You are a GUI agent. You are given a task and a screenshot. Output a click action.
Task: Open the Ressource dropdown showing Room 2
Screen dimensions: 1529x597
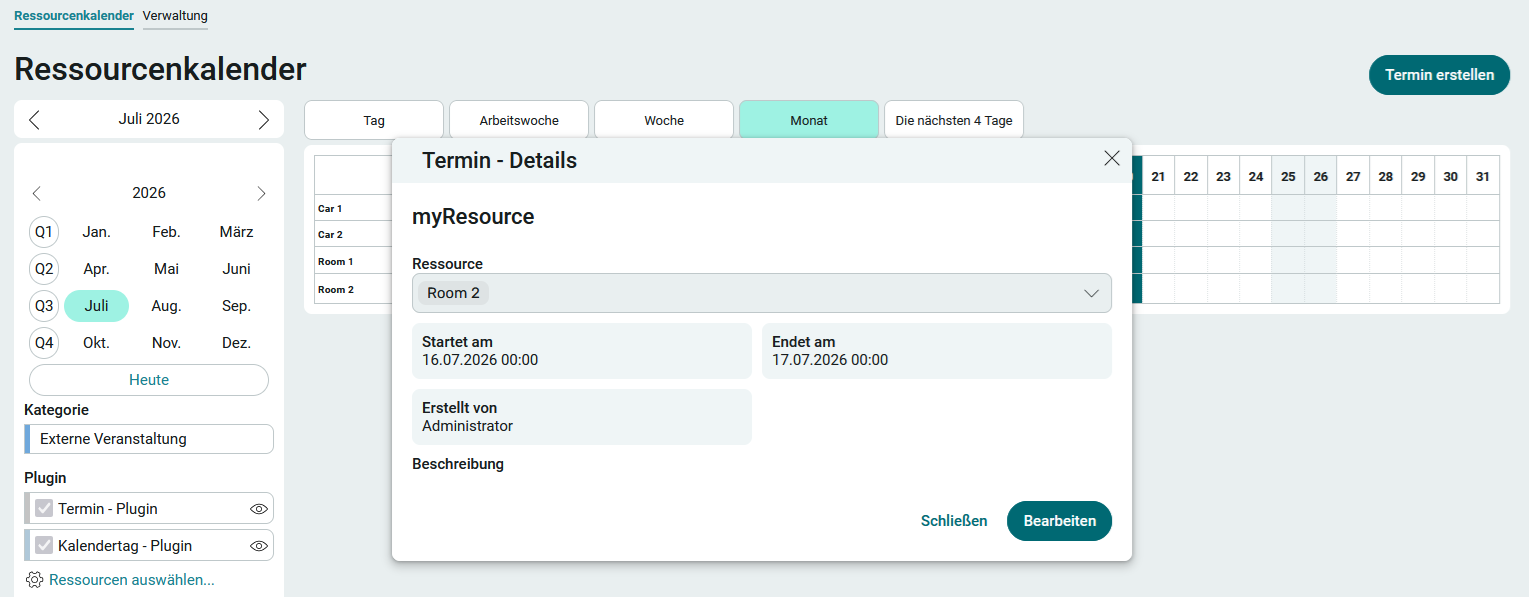click(762, 293)
